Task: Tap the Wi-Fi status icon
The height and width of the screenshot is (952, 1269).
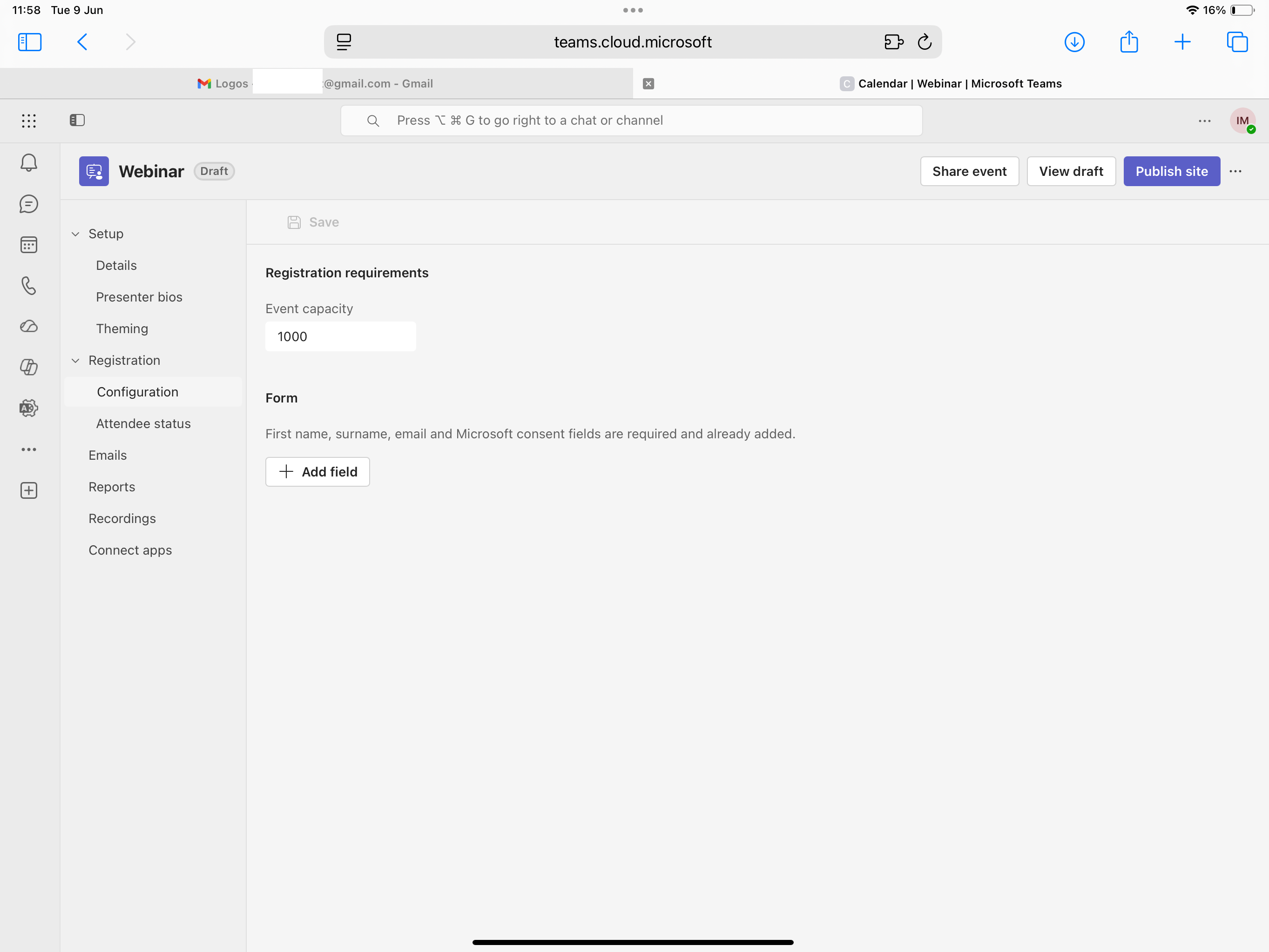Action: tap(1192, 10)
